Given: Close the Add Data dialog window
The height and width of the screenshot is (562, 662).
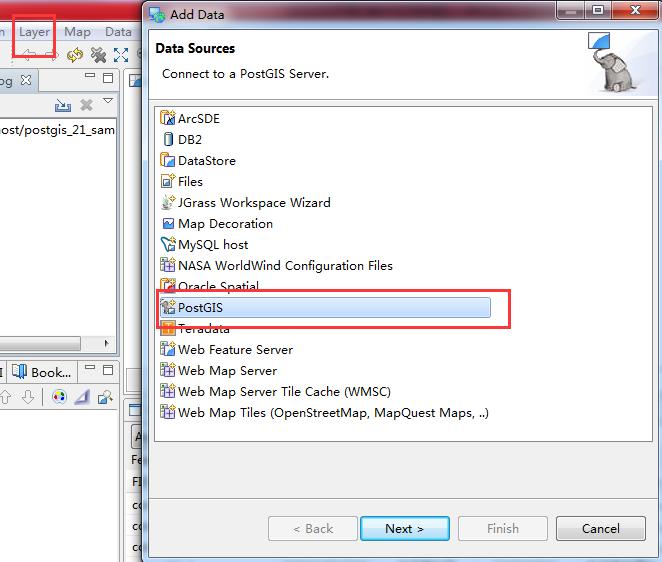Looking at the screenshot, I should [635, 9].
